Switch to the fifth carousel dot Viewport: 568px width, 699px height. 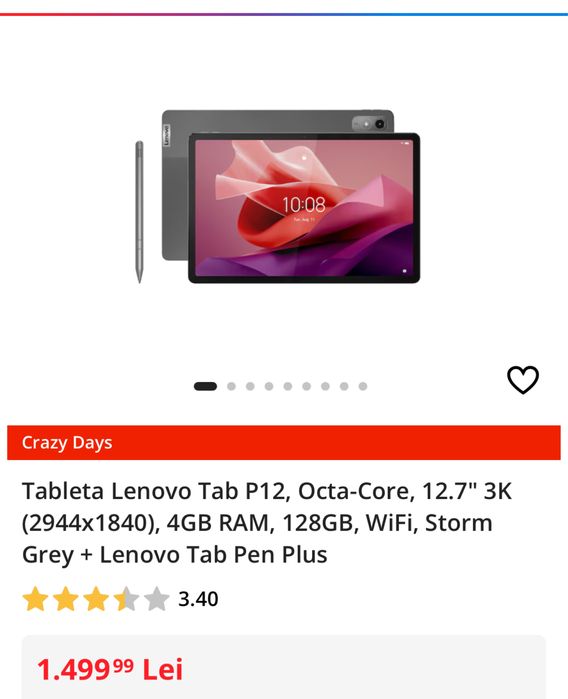pyautogui.click(x=288, y=386)
